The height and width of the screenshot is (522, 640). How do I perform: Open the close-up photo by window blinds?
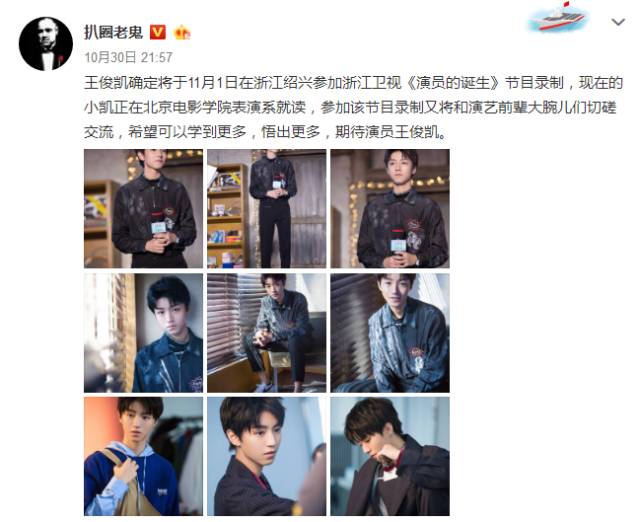(x=143, y=333)
